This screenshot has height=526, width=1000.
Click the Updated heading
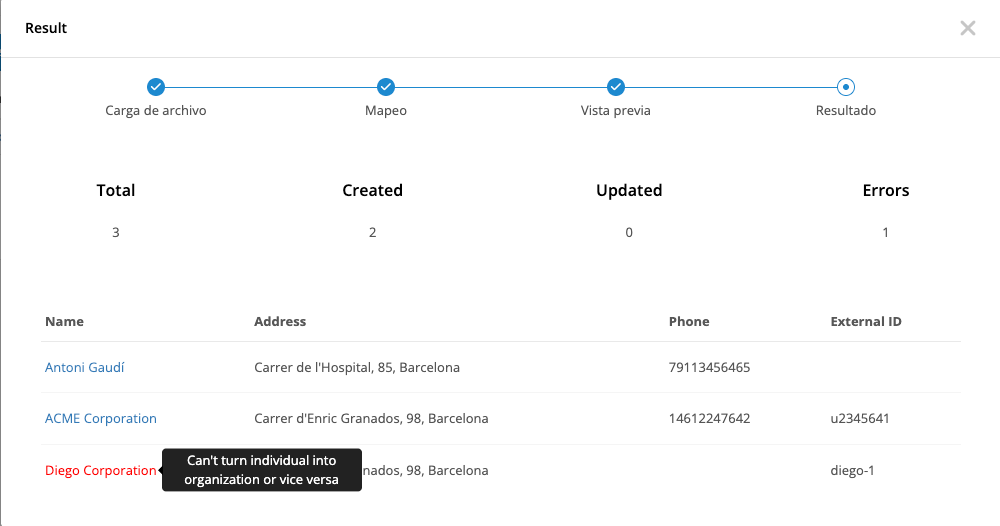click(x=629, y=190)
